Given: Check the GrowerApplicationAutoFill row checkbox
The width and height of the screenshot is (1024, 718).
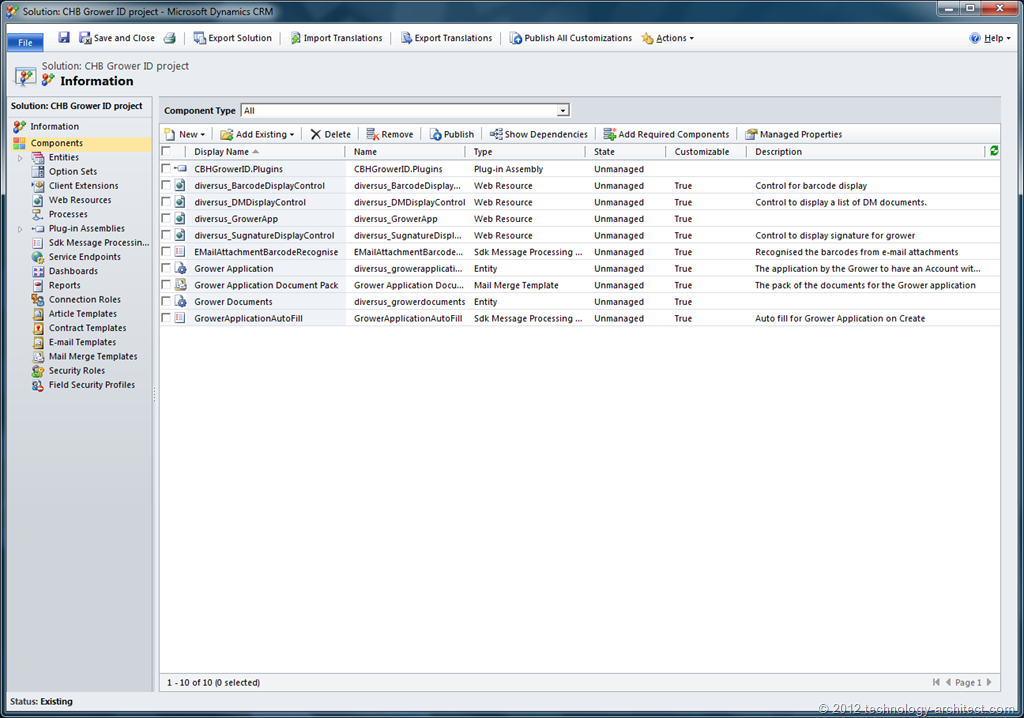Looking at the screenshot, I should point(166,318).
